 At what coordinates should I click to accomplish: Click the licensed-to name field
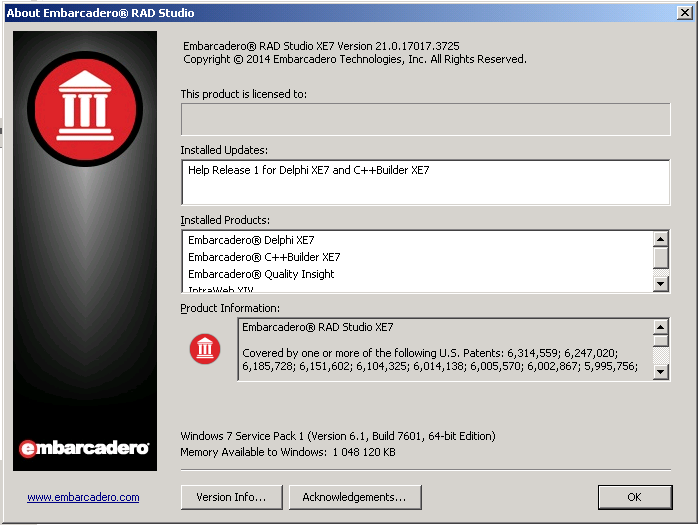click(425, 118)
